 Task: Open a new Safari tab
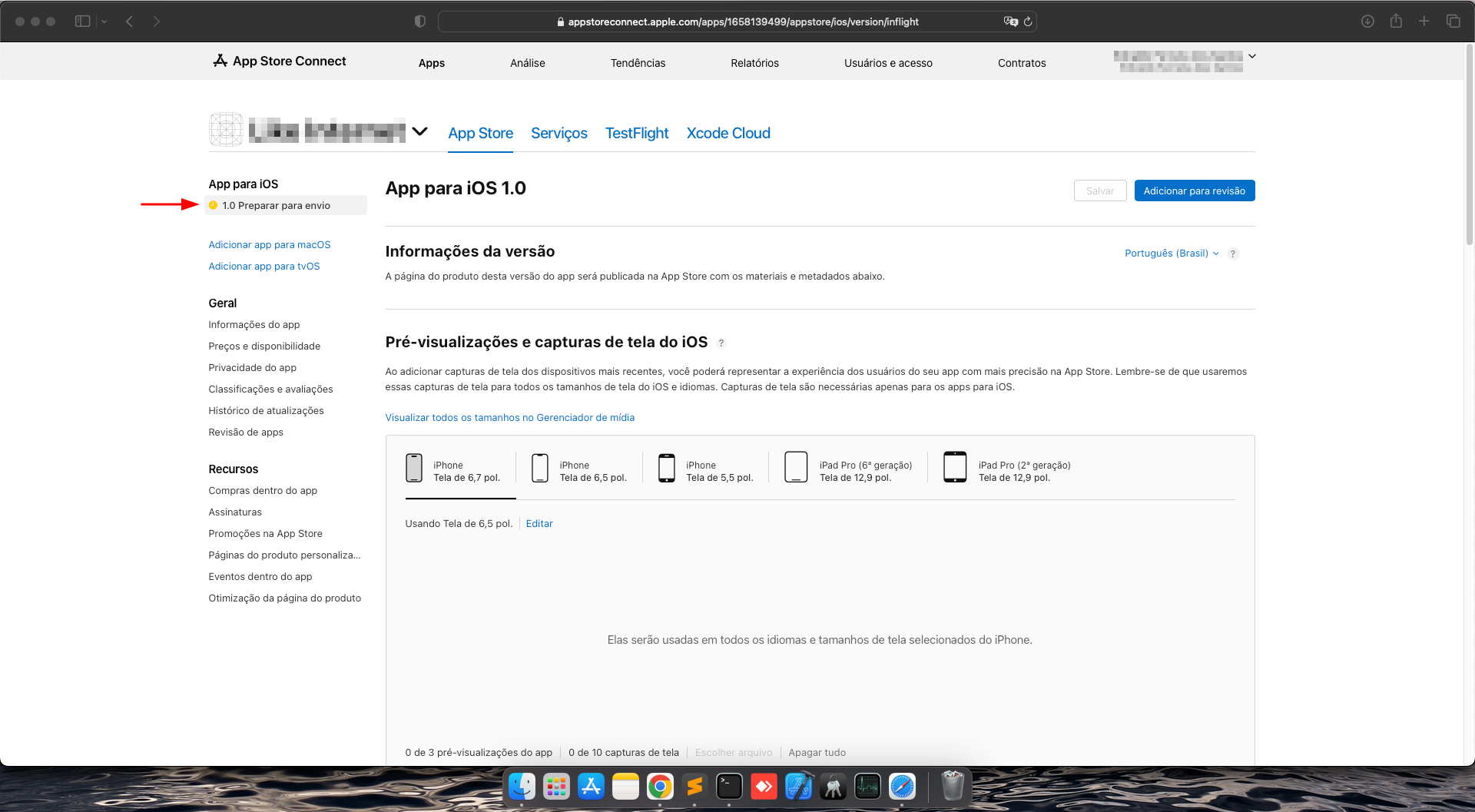pyautogui.click(x=1424, y=22)
